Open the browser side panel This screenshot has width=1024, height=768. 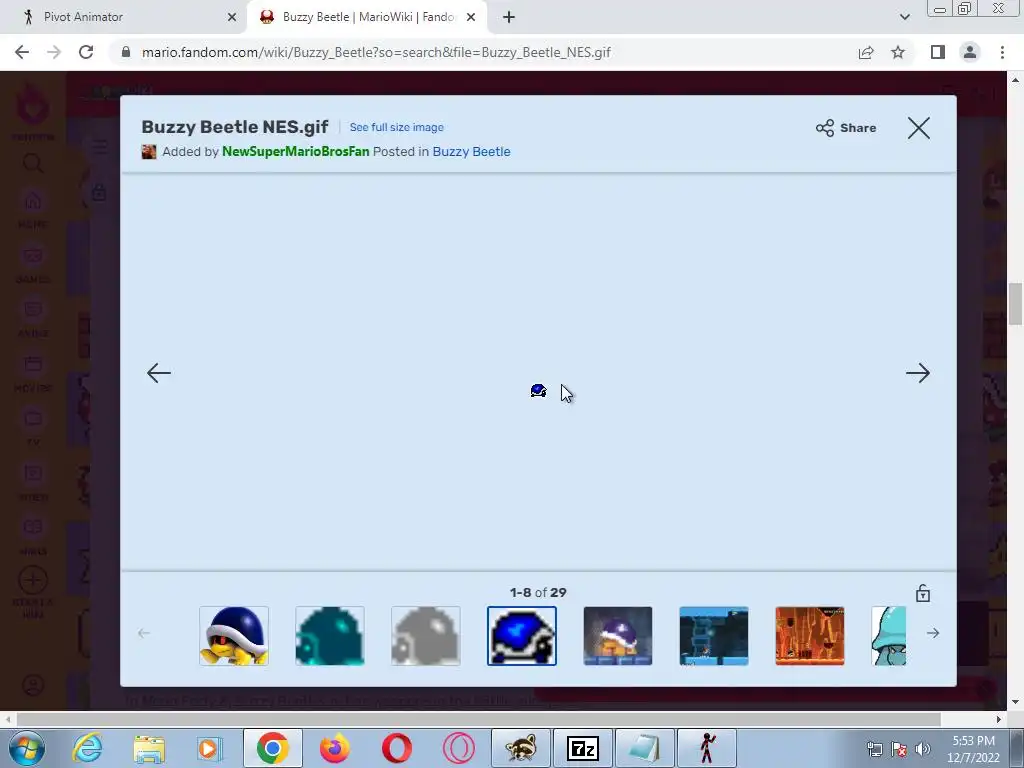coord(938,52)
